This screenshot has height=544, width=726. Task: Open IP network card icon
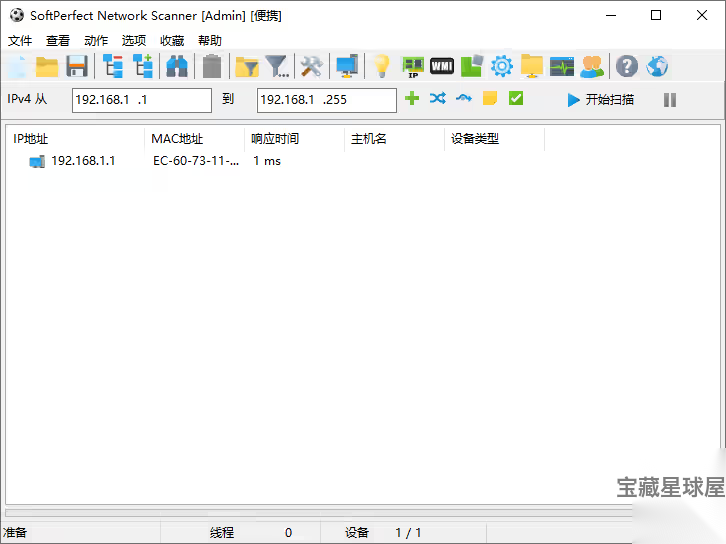click(413, 67)
